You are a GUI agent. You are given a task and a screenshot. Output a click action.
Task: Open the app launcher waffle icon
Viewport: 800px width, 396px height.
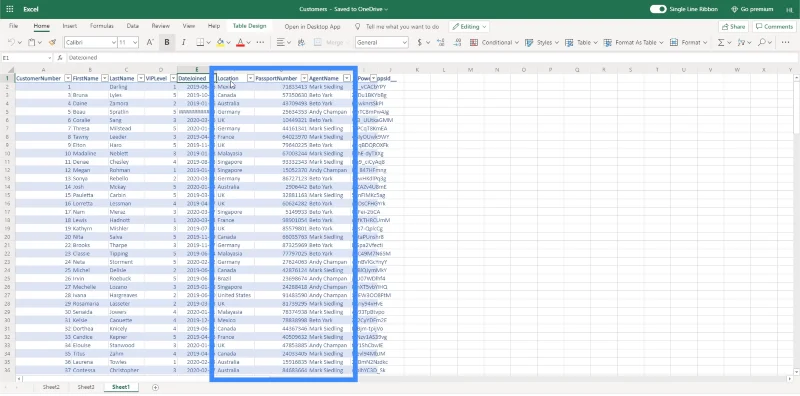click(x=10, y=9)
